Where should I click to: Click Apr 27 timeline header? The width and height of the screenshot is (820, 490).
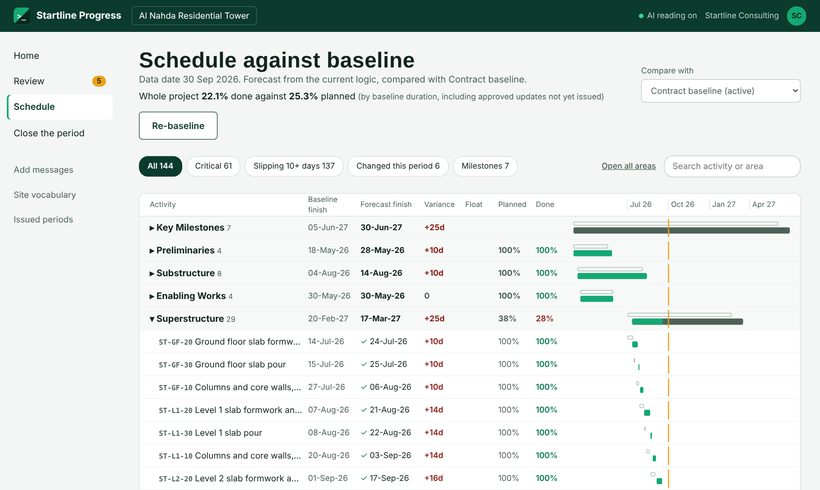tap(764, 204)
